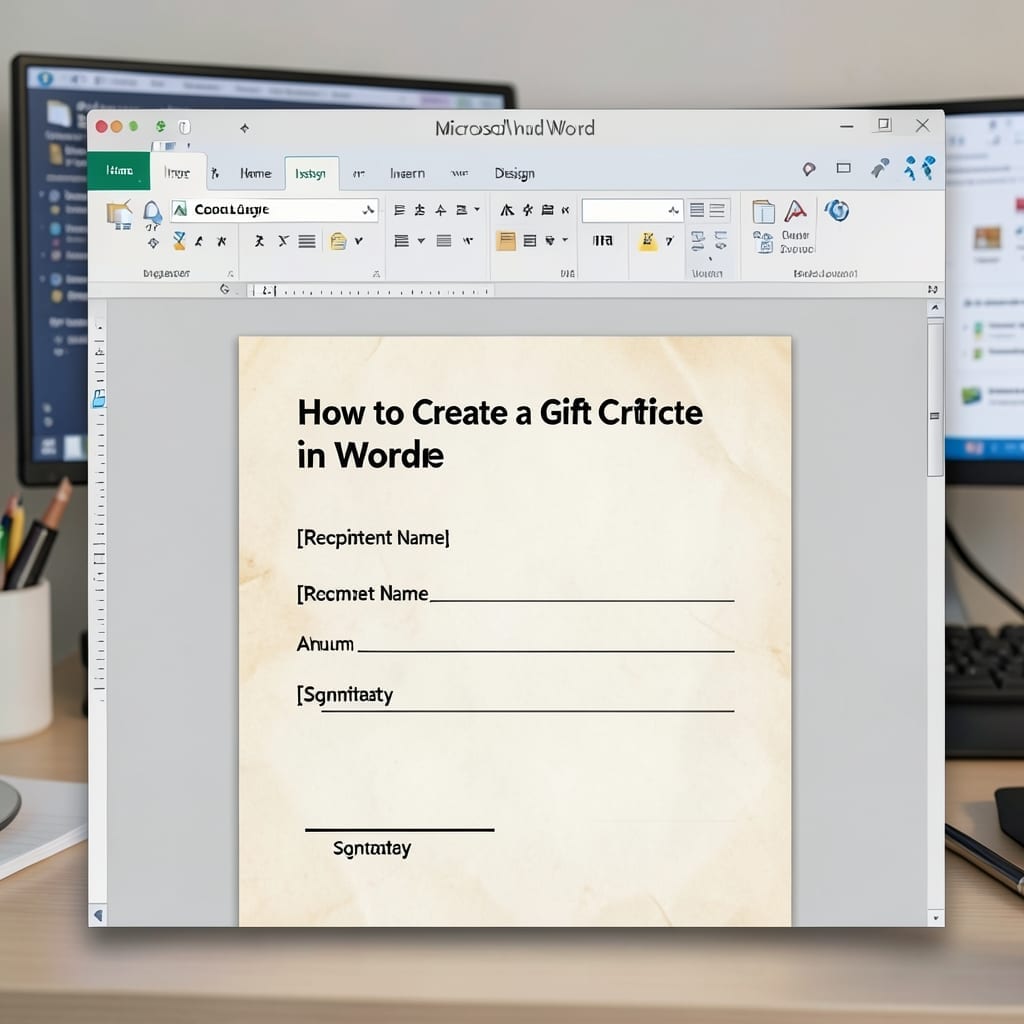The width and height of the screenshot is (1024, 1024).
Task: Click the rectangle outline icon in tab row
Action: point(844,168)
